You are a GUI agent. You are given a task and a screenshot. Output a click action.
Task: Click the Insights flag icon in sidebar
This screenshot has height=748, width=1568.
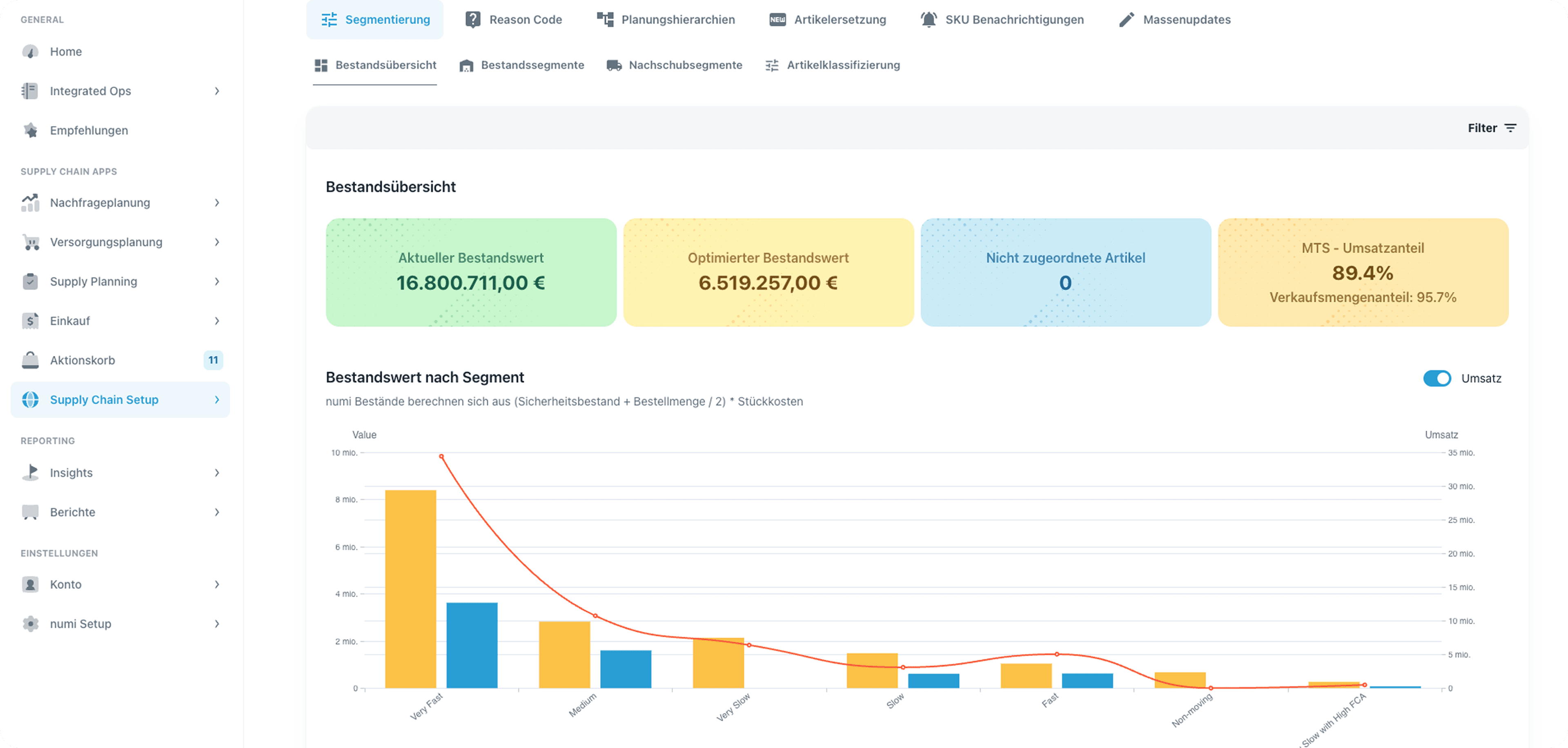[30, 473]
